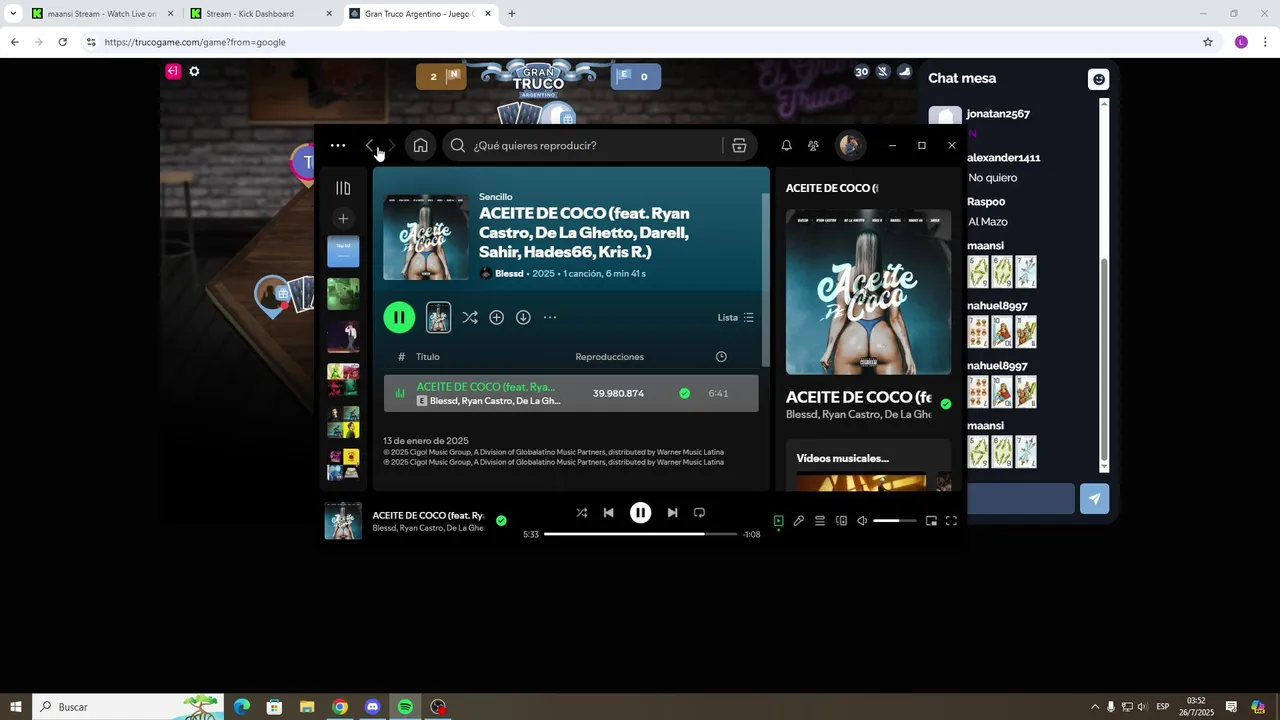Open connect to a device icon
This screenshot has width=1280, height=720.
tap(841, 521)
